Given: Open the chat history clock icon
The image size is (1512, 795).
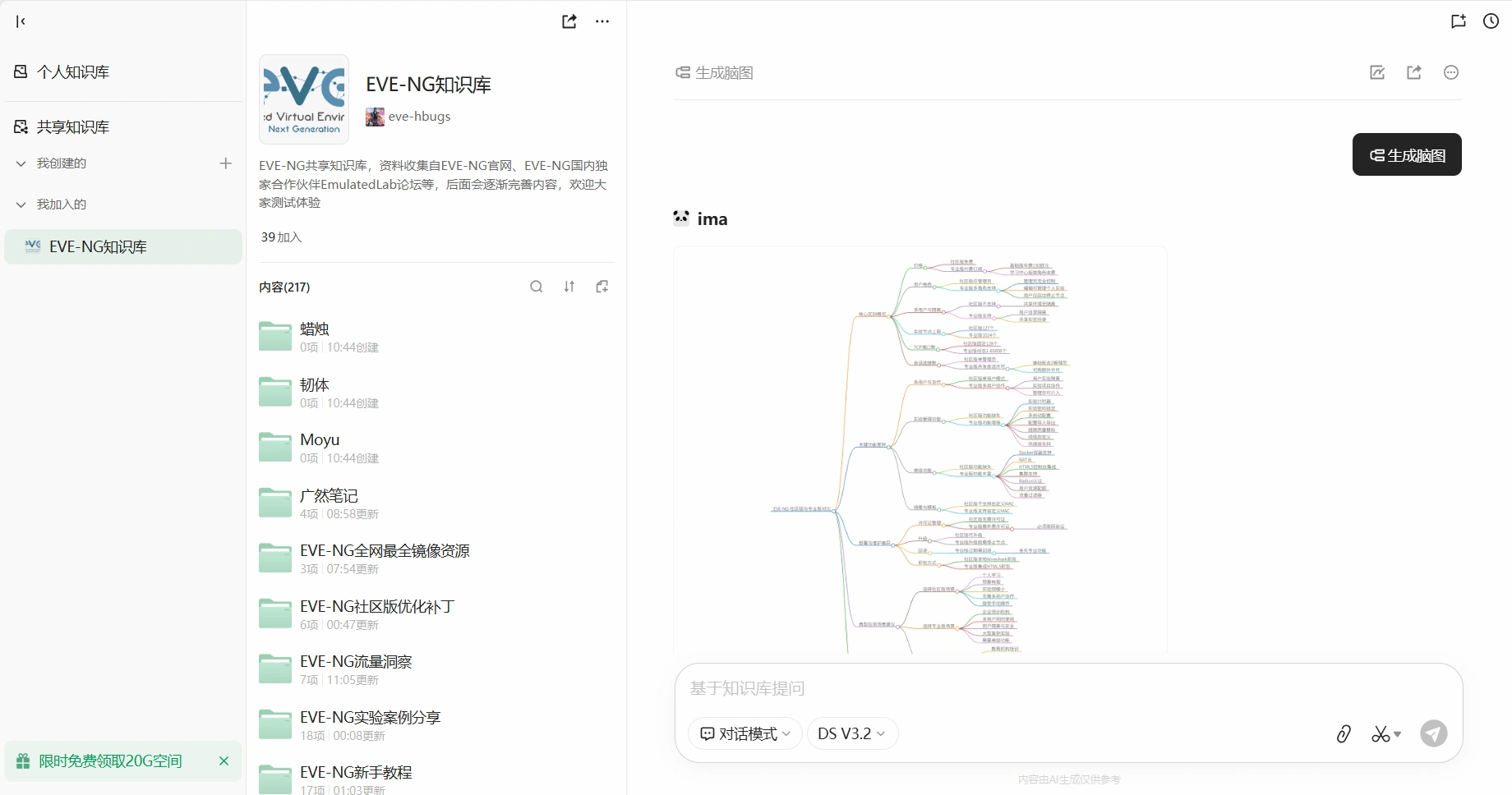Looking at the screenshot, I should tap(1491, 21).
